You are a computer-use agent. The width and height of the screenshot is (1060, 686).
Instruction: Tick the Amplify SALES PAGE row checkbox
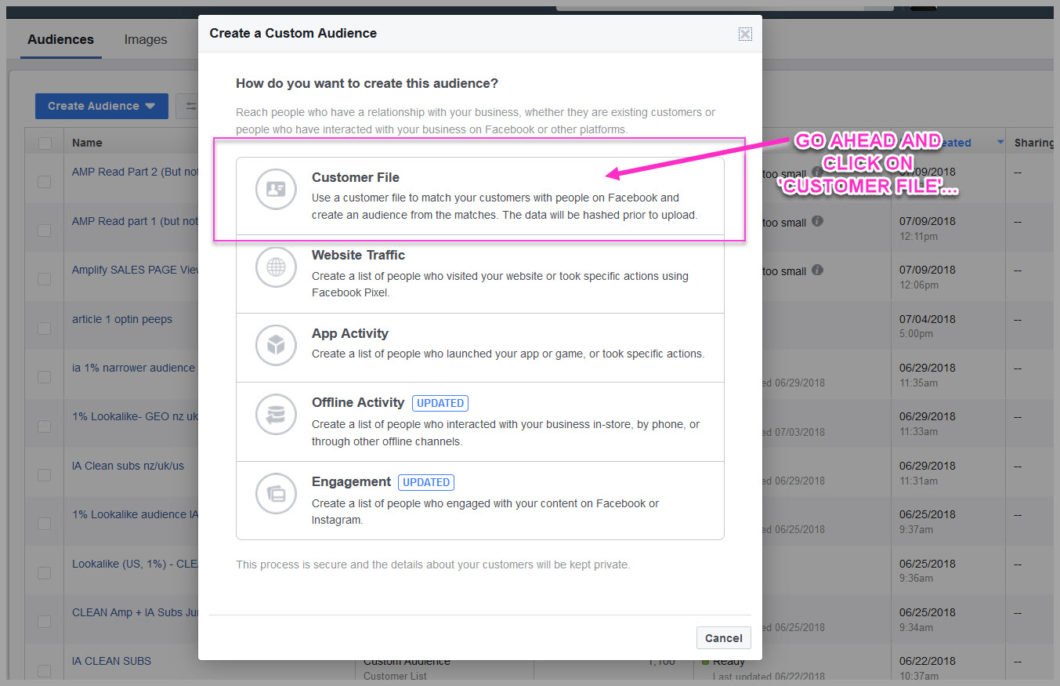click(45, 279)
